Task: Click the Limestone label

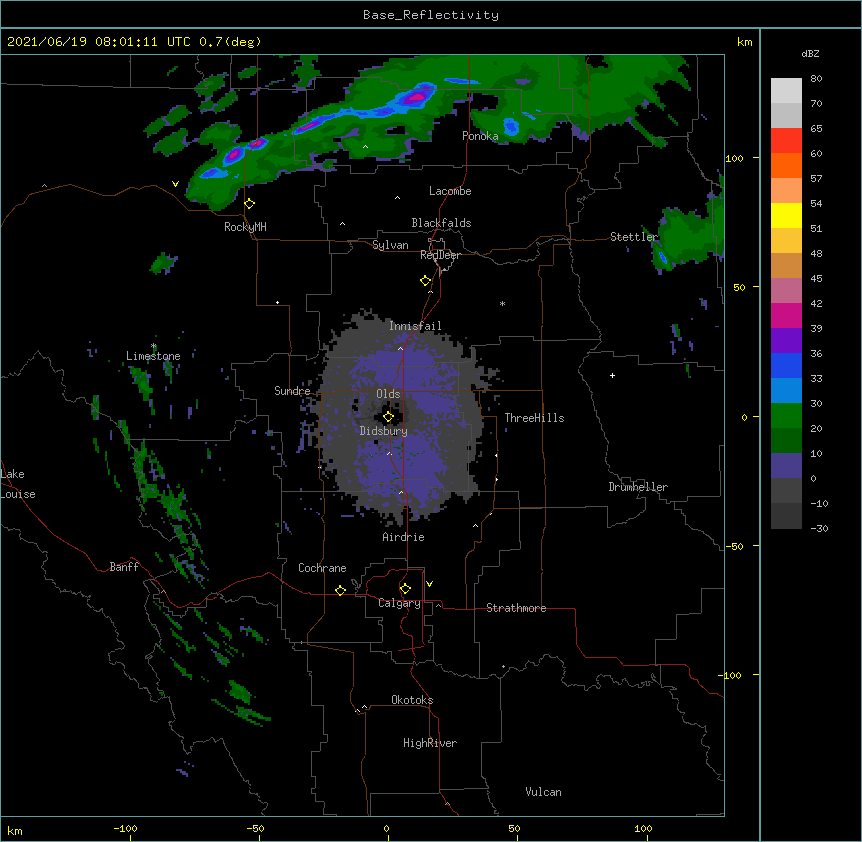Action: (x=153, y=356)
